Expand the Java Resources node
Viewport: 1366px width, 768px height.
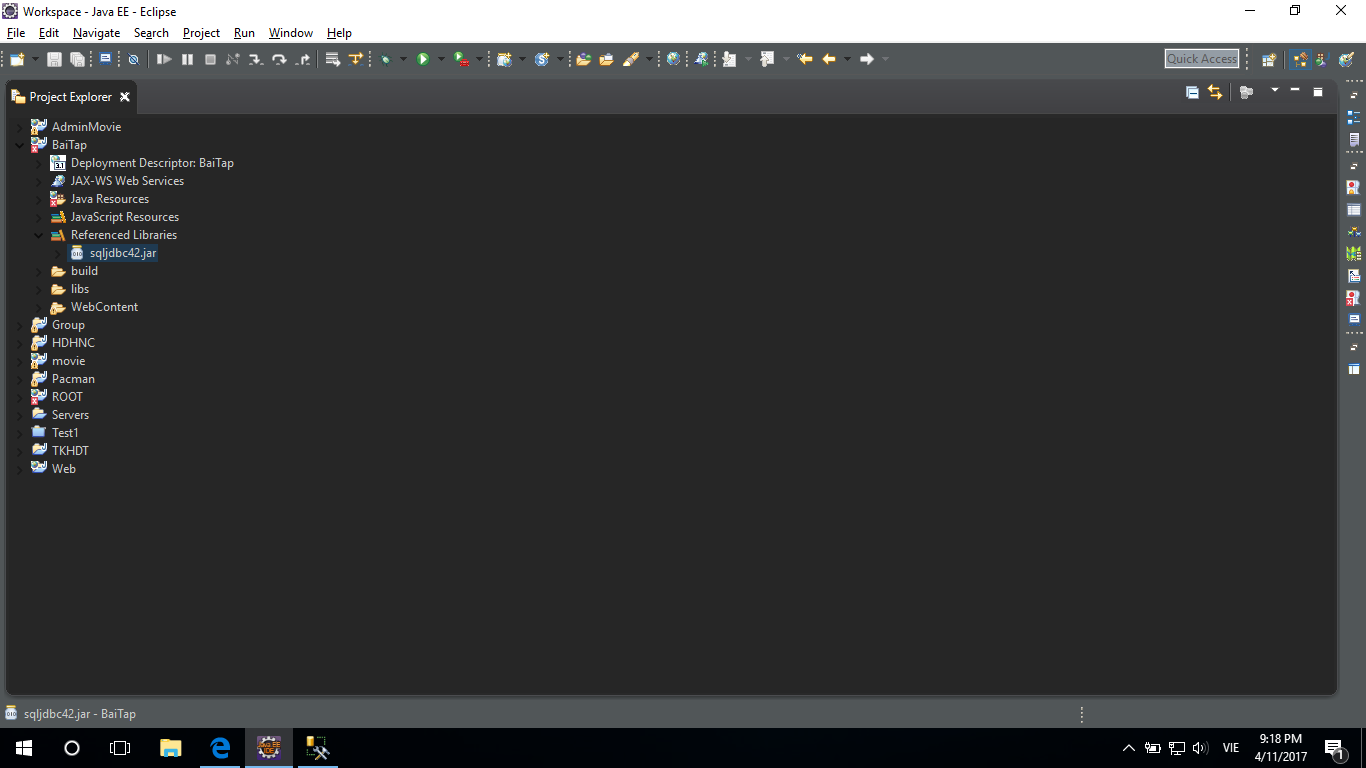[x=38, y=199]
